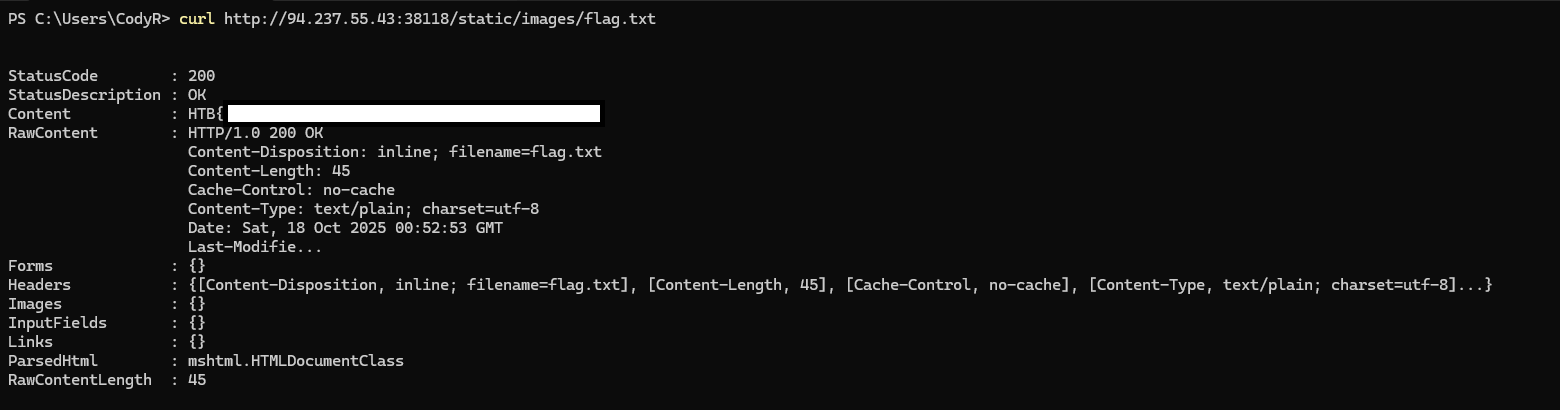
Task: Click the white redacted bar in Content
Action: (414, 114)
